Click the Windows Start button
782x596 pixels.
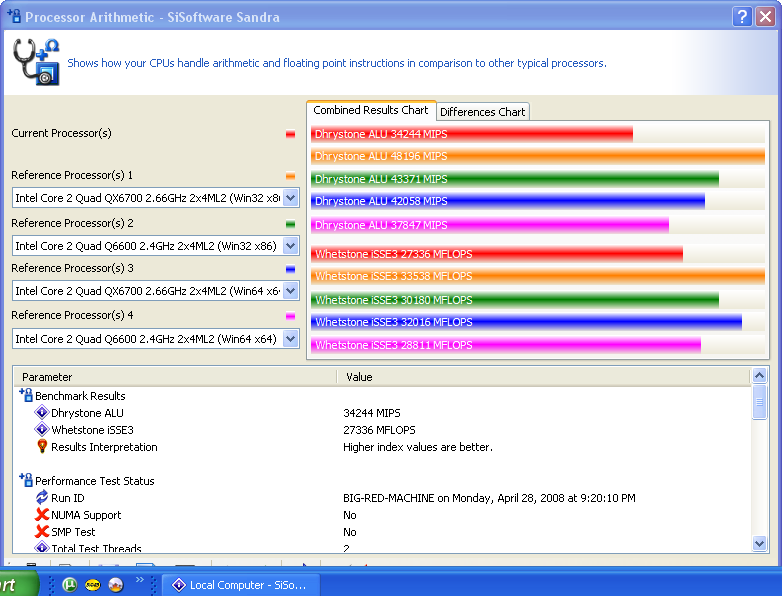[x=18, y=584]
